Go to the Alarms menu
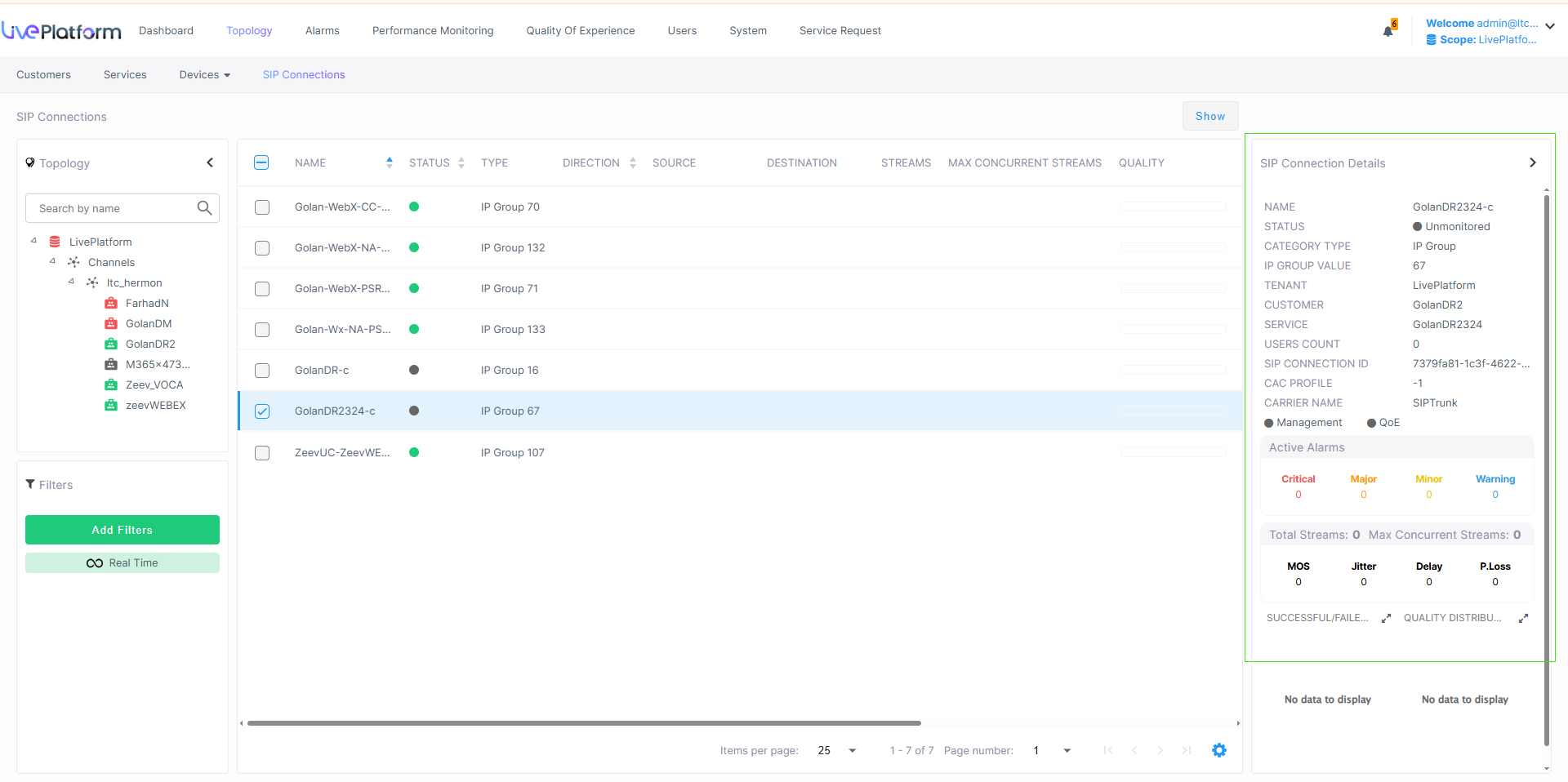 [322, 31]
